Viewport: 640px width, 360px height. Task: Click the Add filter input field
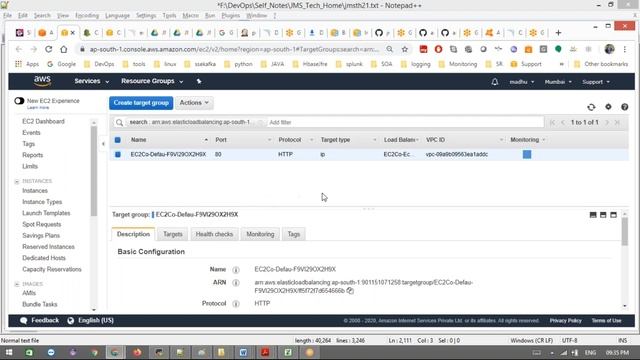pos(404,122)
